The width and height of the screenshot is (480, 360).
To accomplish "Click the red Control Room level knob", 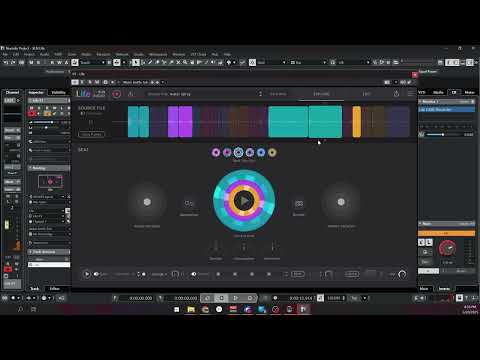I will 447,248.
